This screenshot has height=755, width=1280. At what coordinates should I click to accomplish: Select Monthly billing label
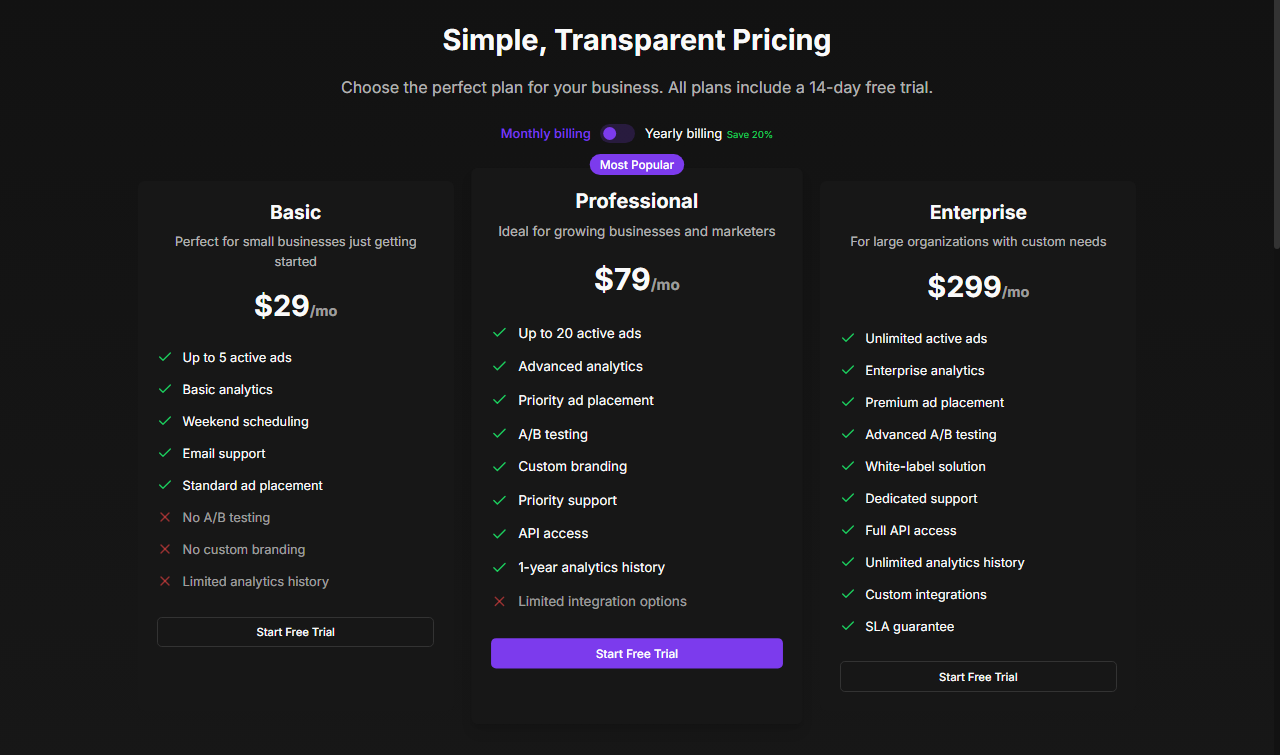545,134
